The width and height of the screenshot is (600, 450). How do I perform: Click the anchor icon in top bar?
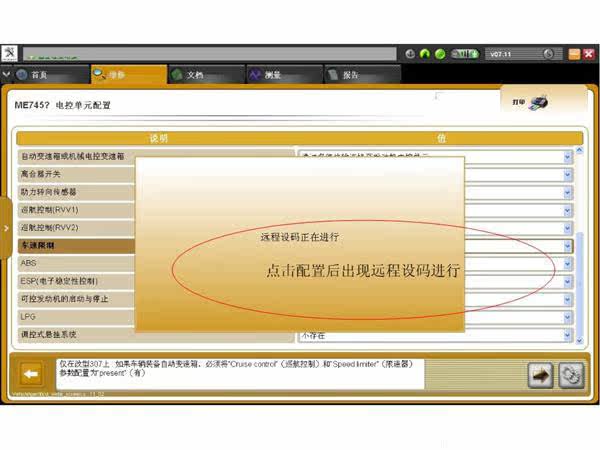410,54
